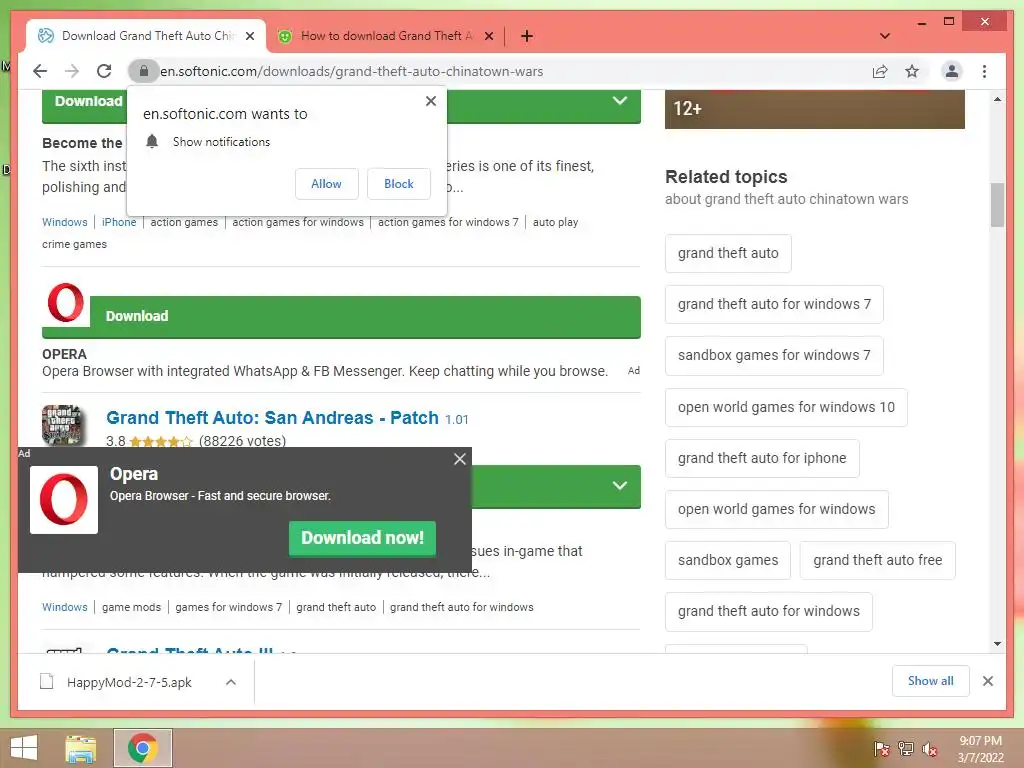The width and height of the screenshot is (1024, 768).
Task: Click Download now! in the Opera ad
Action: tap(362, 538)
